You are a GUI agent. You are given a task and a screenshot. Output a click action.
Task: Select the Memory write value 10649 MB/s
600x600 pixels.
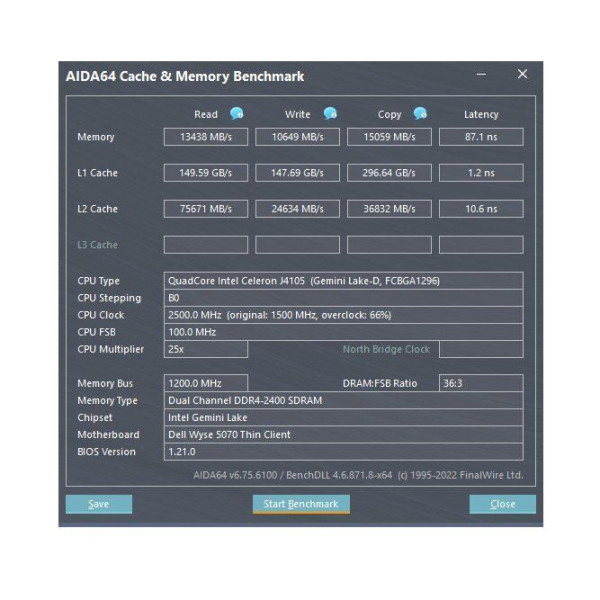point(297,137)
